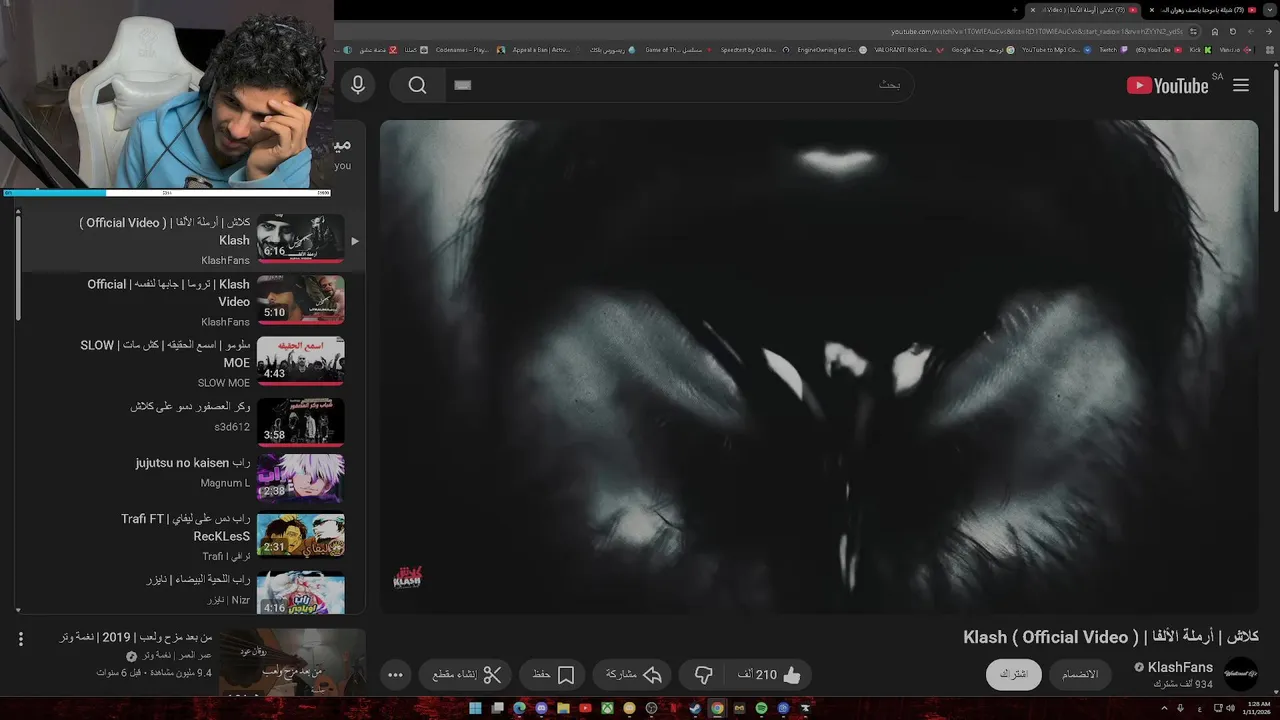Open options menu for the suggested 2019 video
The image size is (1280, 720).
tap(20, 639)
